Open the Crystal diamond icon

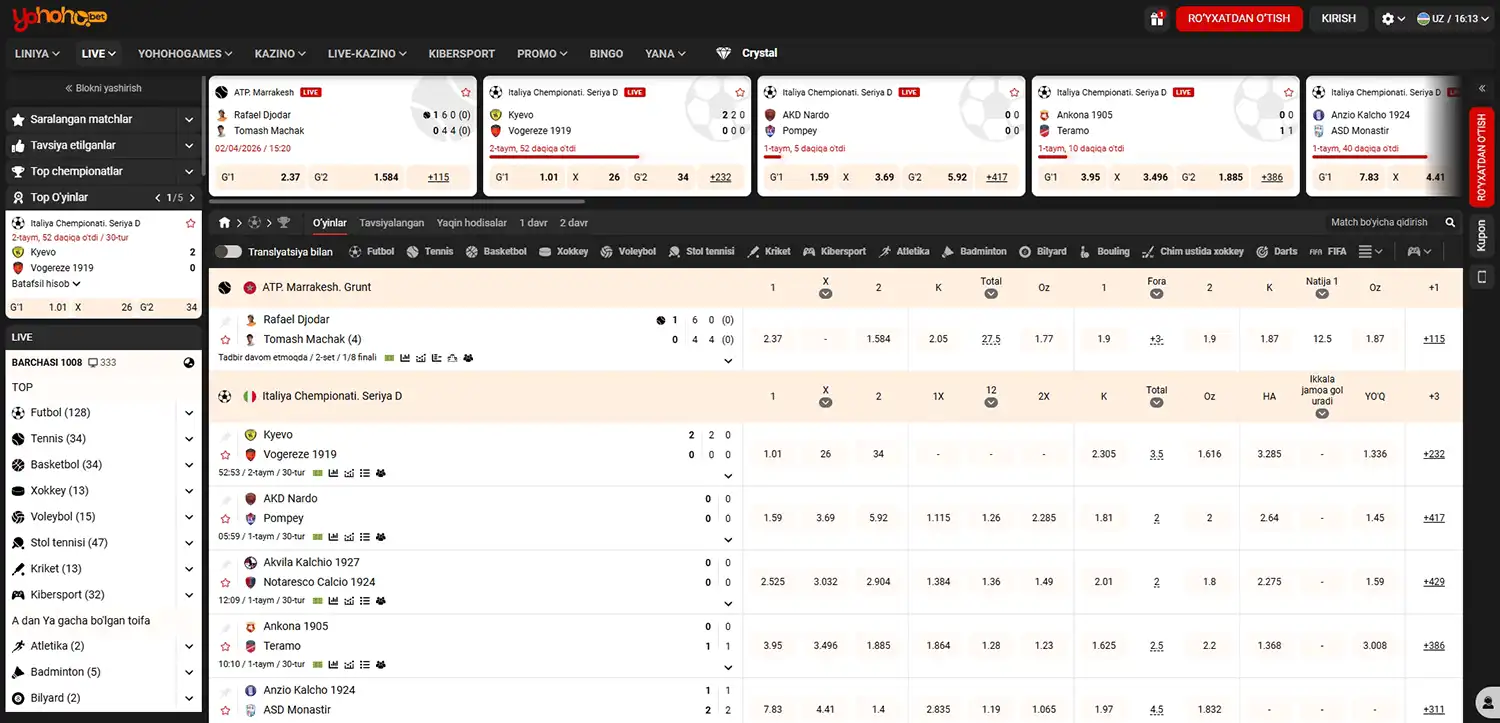click(x=724, y=54)
